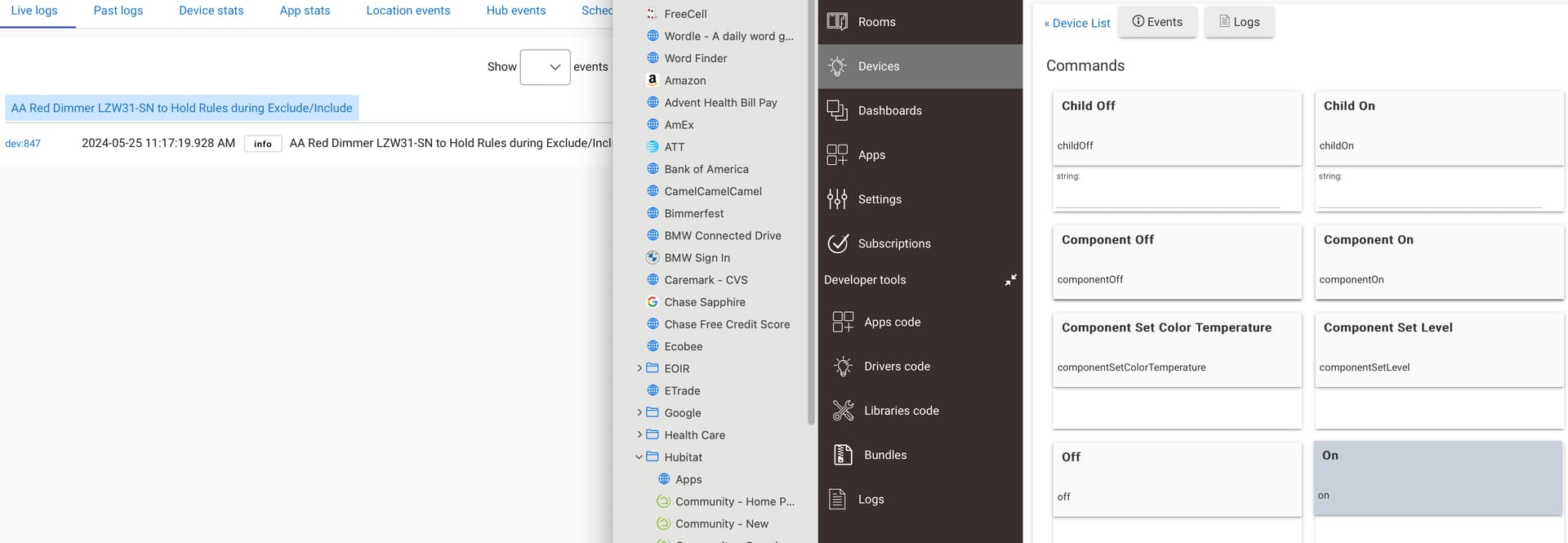This screenshot has height=543, width=1568.
Task: Switch to the Past logs tab
Action: [118, 11]
